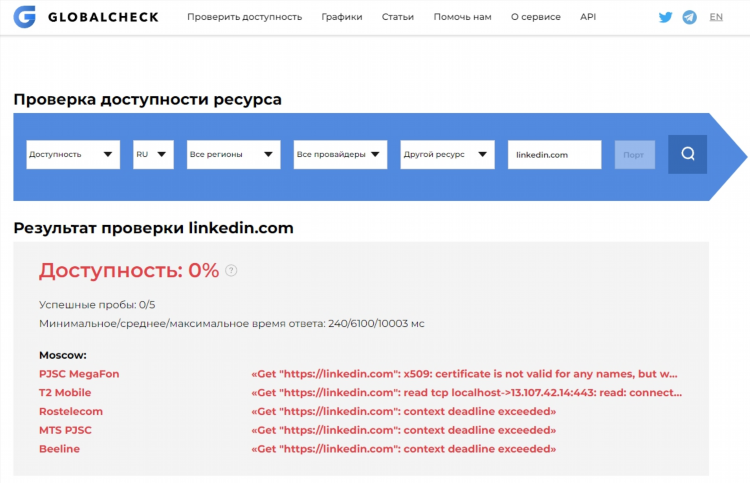The width and height of the screenshot is (750, 483).
Task: Open the Проверить доступность menu item
Action: click(x=244, y=17)
